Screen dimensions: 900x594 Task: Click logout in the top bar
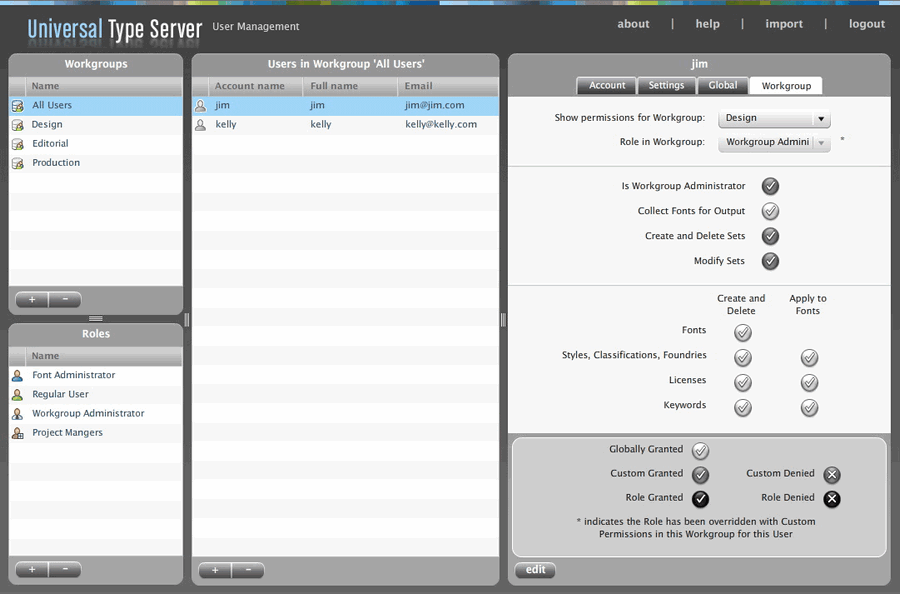point(866,24)
